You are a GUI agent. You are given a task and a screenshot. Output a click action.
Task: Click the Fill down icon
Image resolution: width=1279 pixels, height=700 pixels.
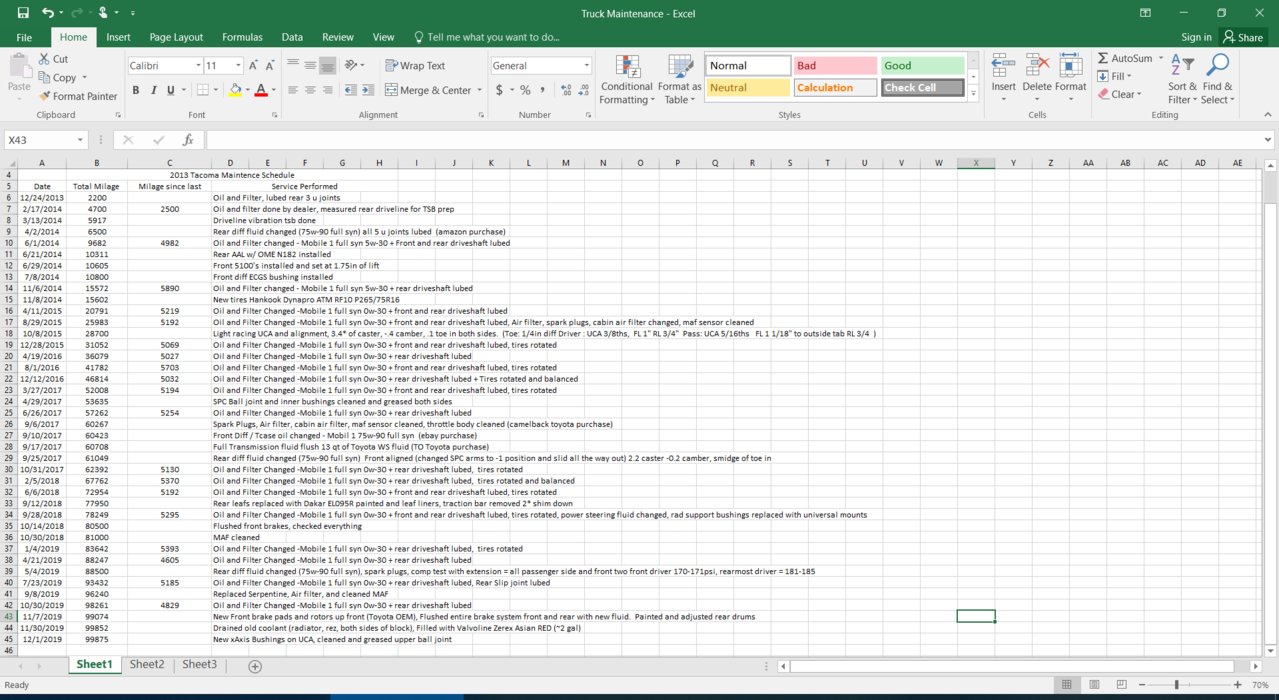pyautogui.click(x=1103, y=76)
